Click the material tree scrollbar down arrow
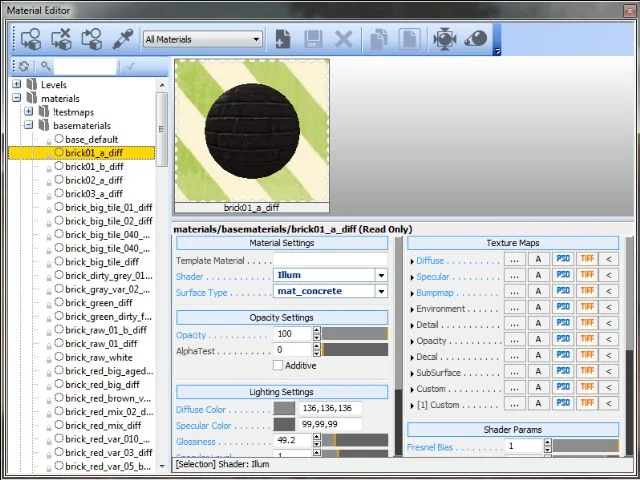 point(162,466)
